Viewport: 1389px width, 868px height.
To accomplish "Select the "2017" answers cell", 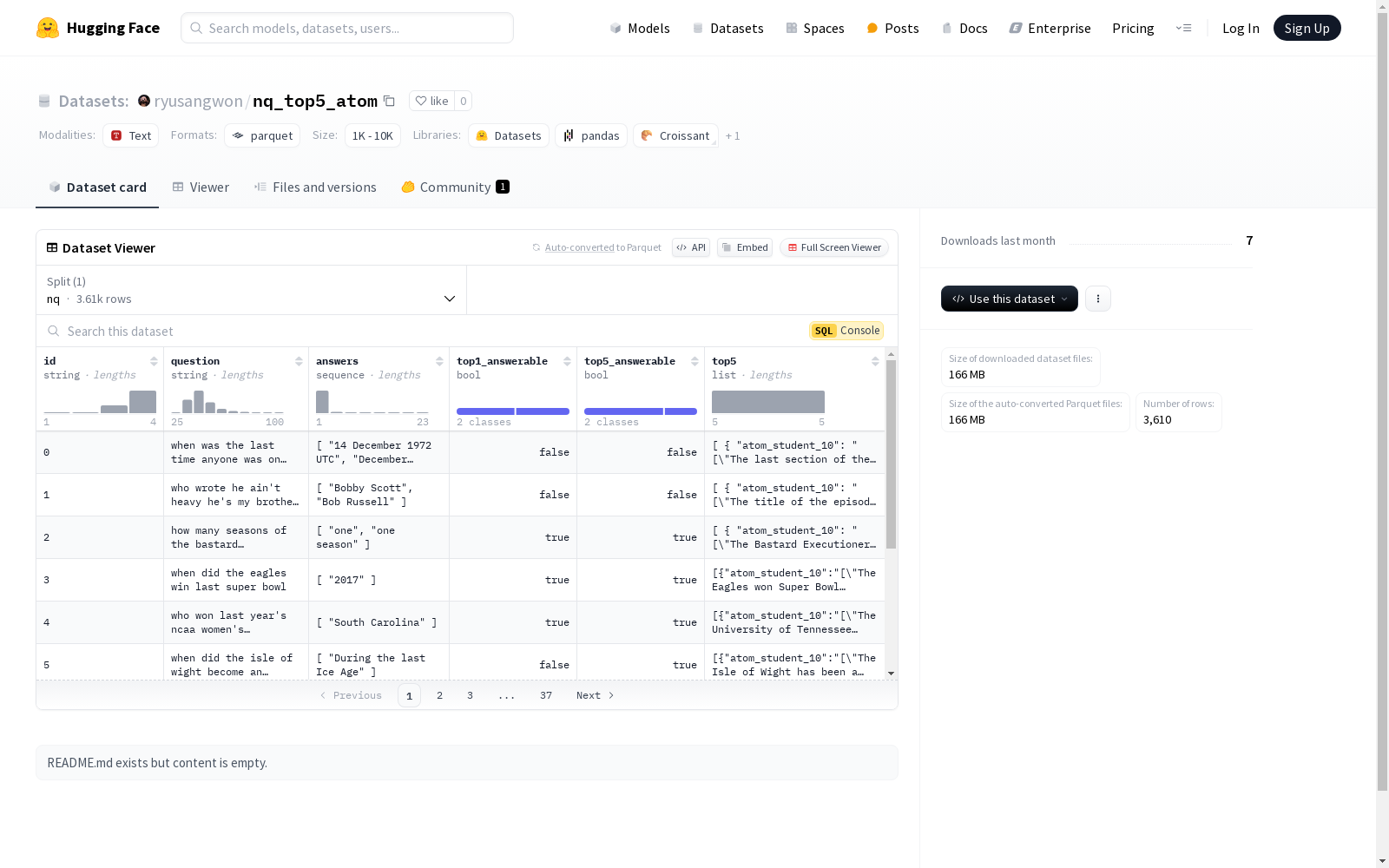I will pyautogui.click(x=379, y=580).
